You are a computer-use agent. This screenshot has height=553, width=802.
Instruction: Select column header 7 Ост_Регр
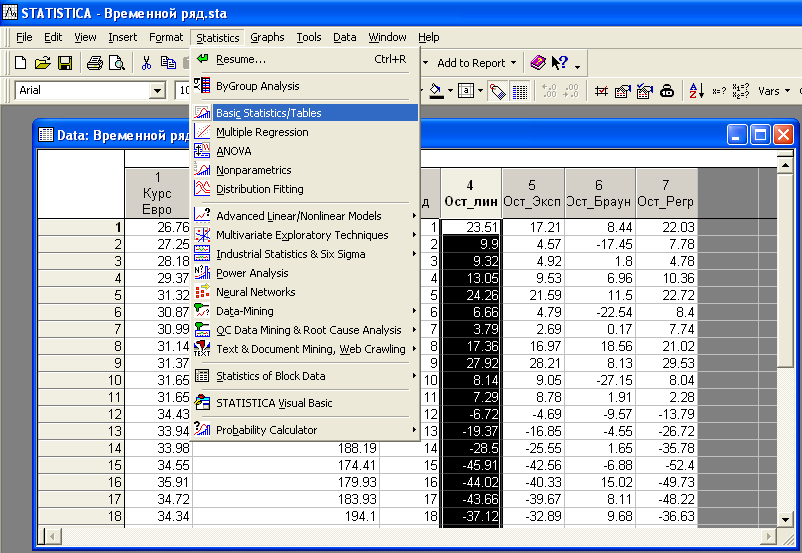point(666,193)
